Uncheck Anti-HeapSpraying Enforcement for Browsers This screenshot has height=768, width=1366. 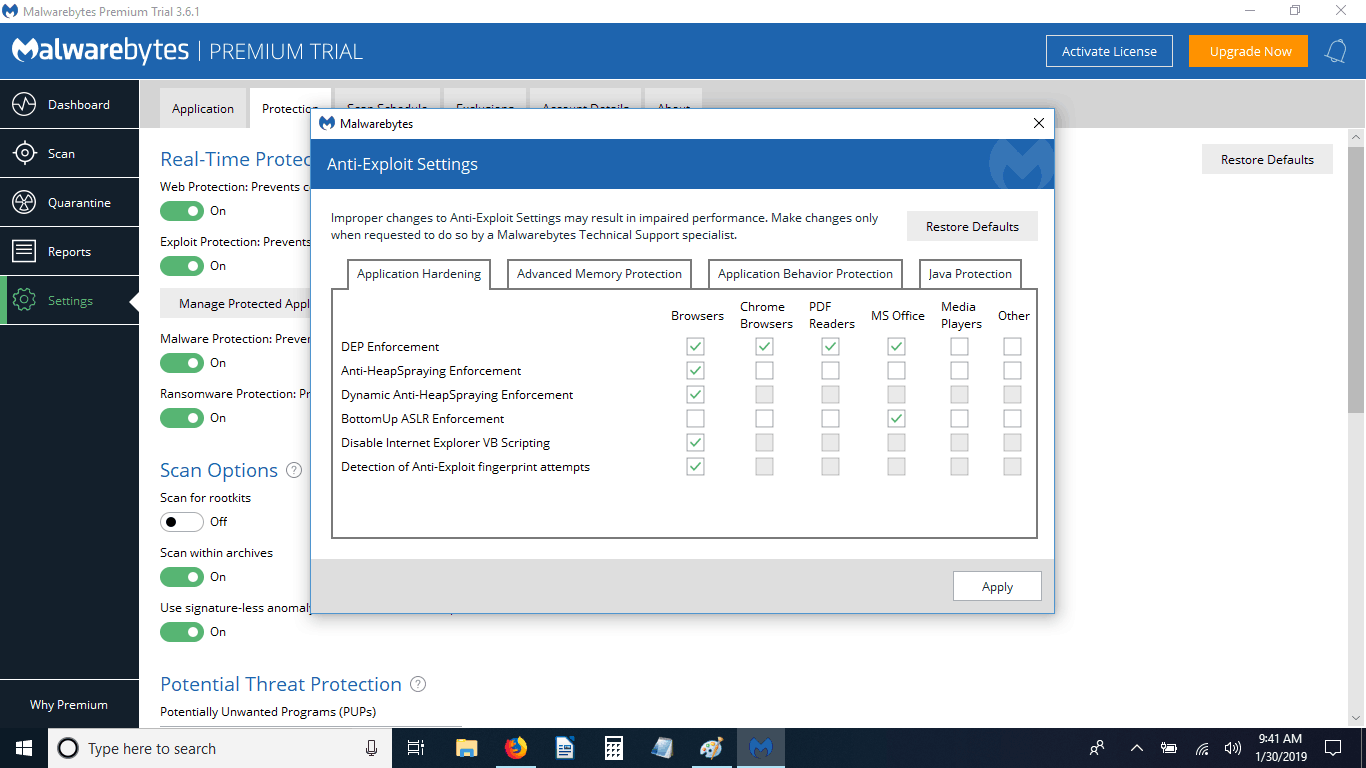[695, 371]
